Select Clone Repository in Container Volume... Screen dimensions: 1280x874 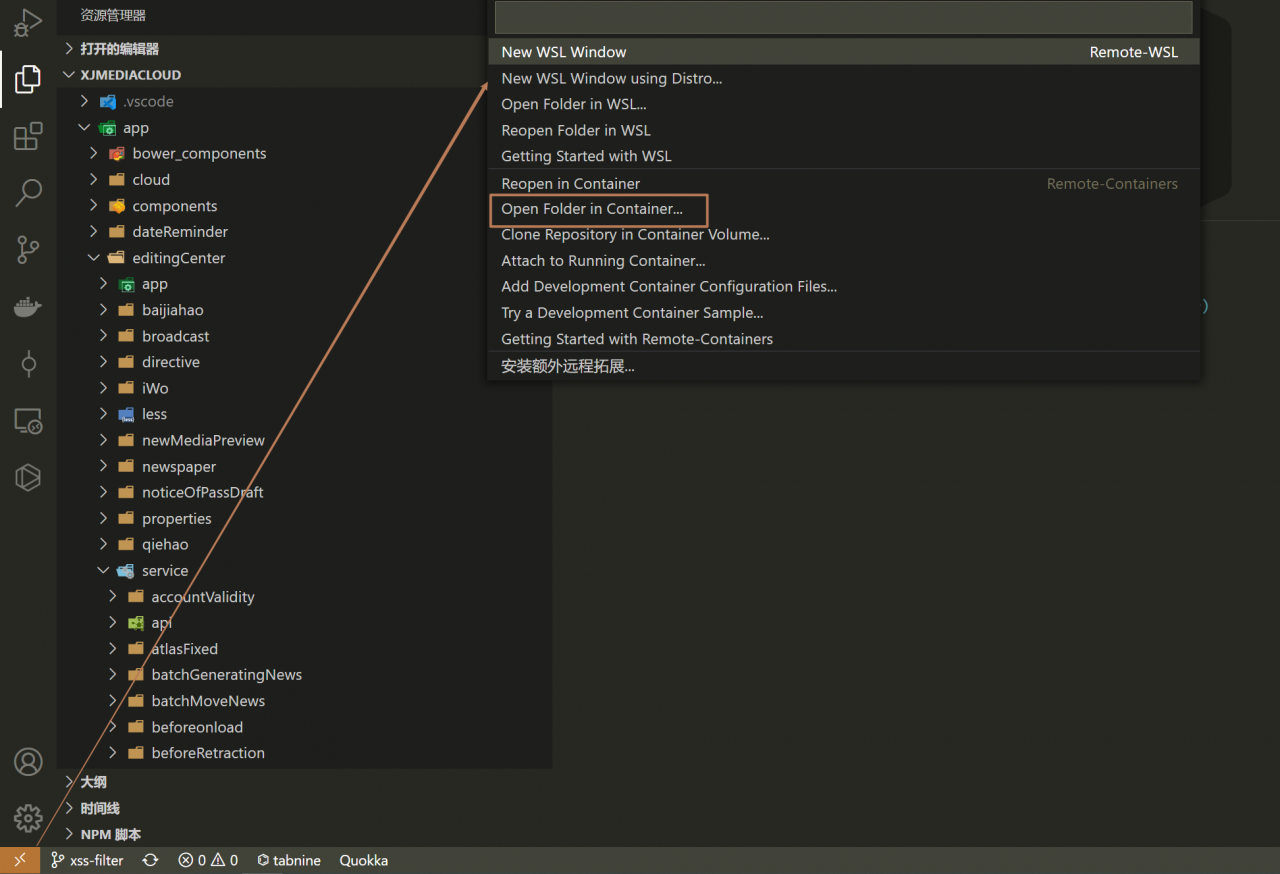coord(844,235)
